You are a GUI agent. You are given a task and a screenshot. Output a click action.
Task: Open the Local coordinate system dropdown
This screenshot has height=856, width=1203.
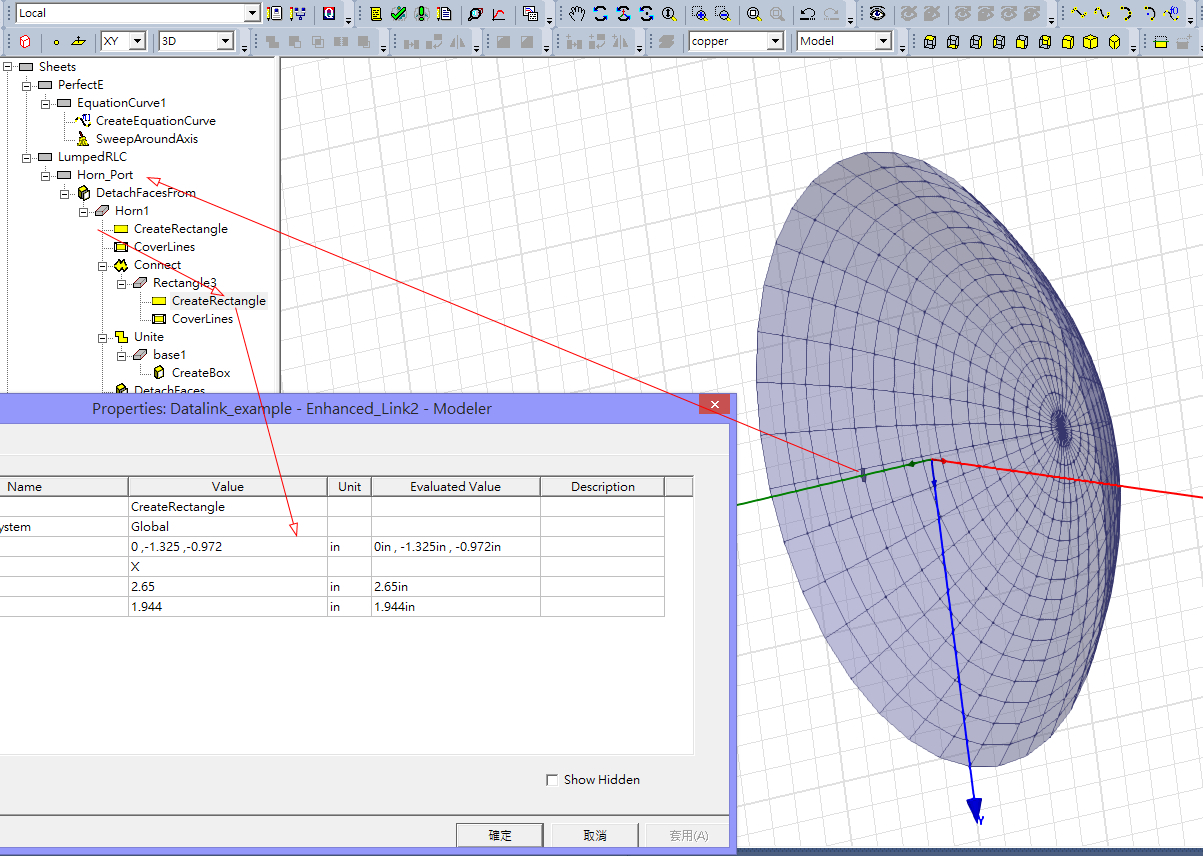point(251,13)
